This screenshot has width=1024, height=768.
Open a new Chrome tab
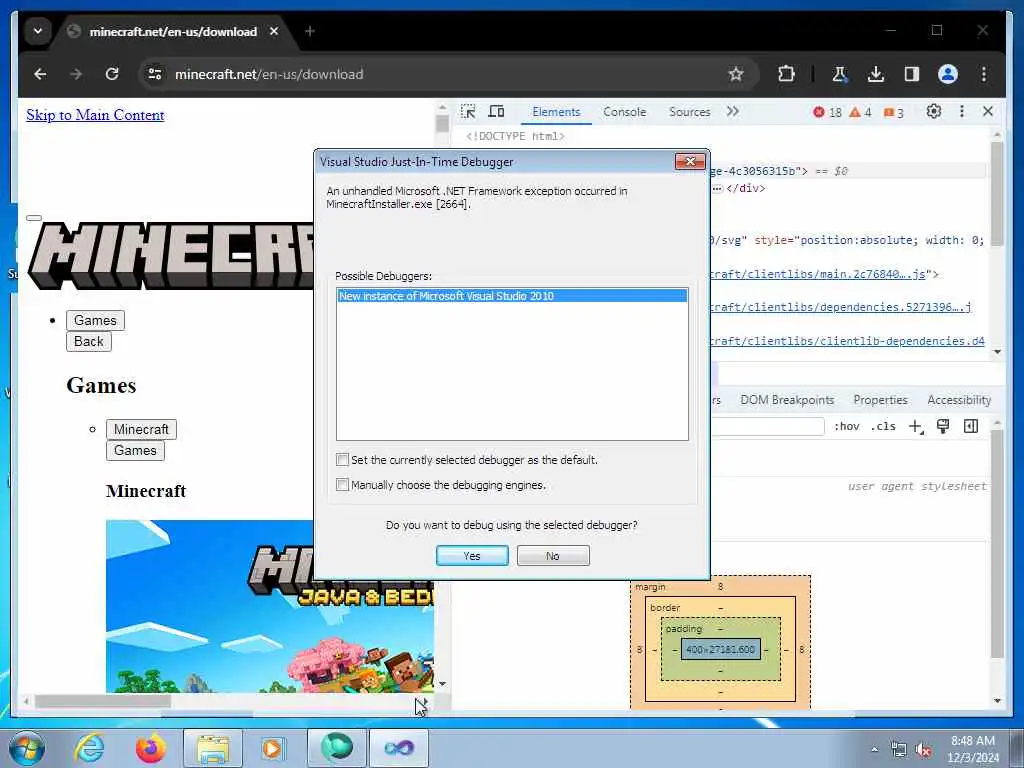click(x=310, y=31)
